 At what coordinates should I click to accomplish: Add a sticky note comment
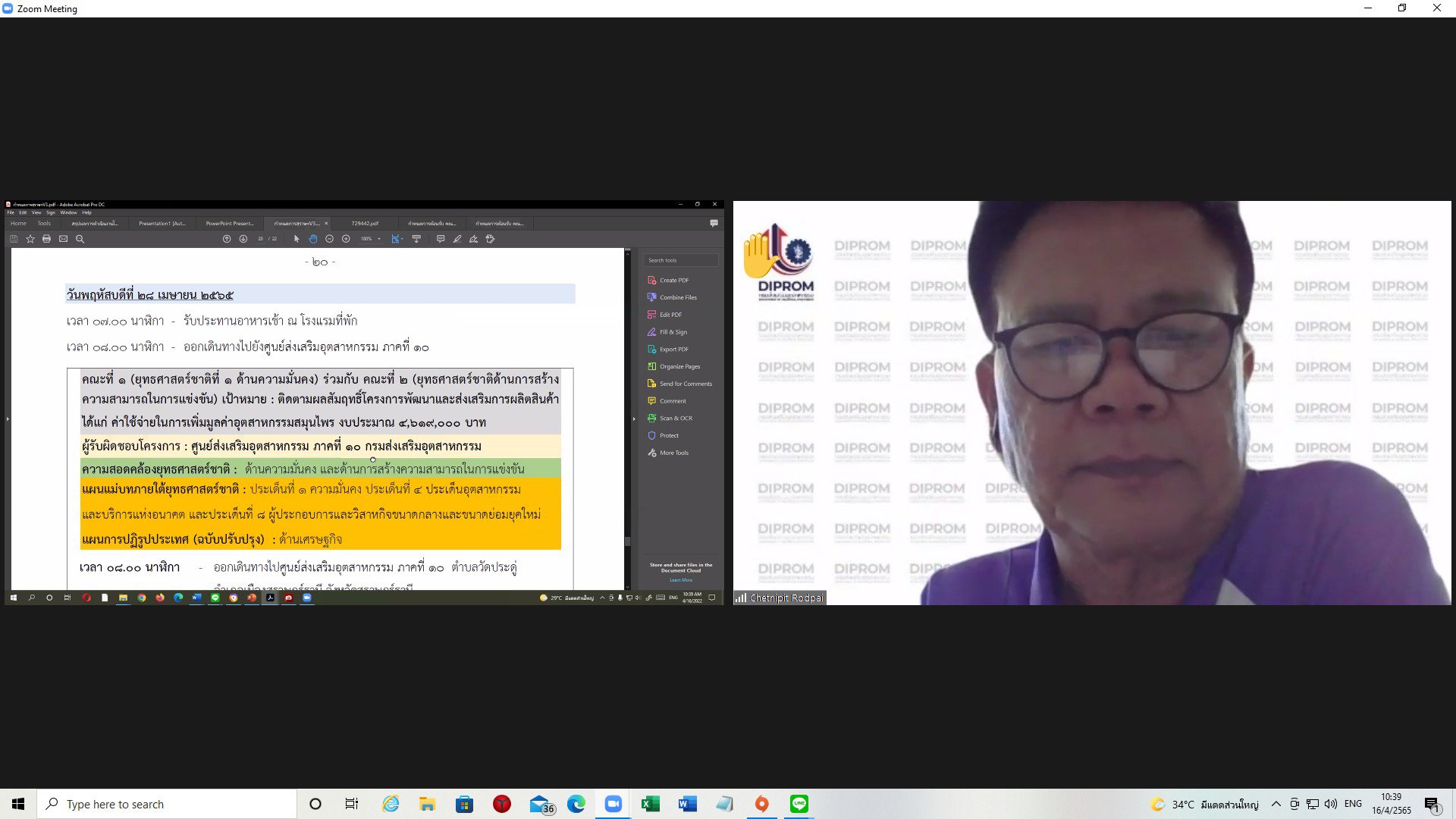click(441, 239)
